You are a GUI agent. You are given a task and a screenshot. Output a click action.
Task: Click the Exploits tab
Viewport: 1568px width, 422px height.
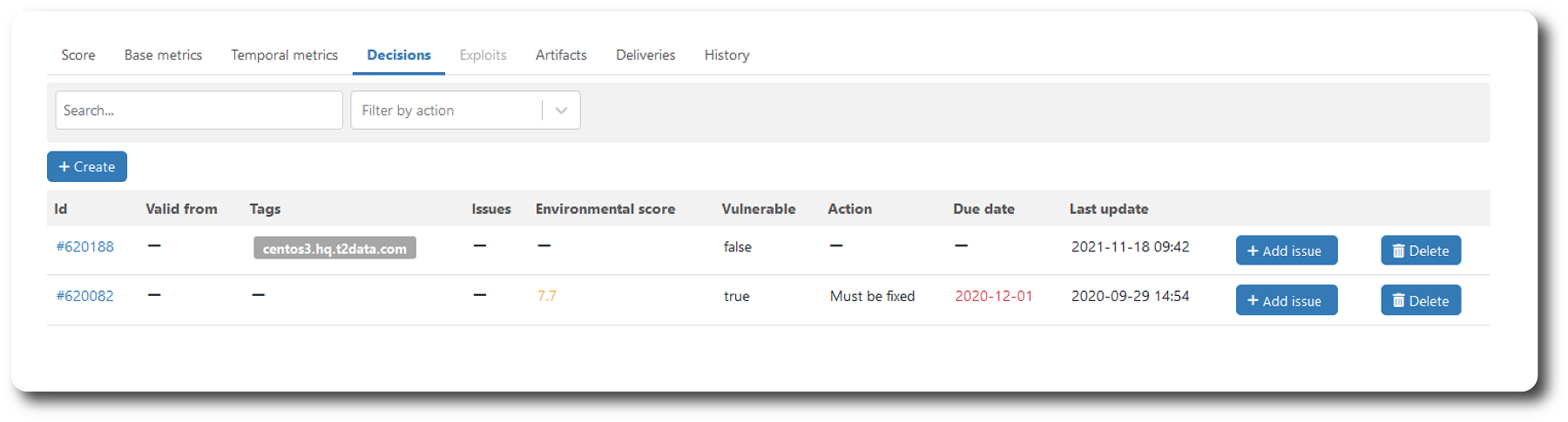483,55
